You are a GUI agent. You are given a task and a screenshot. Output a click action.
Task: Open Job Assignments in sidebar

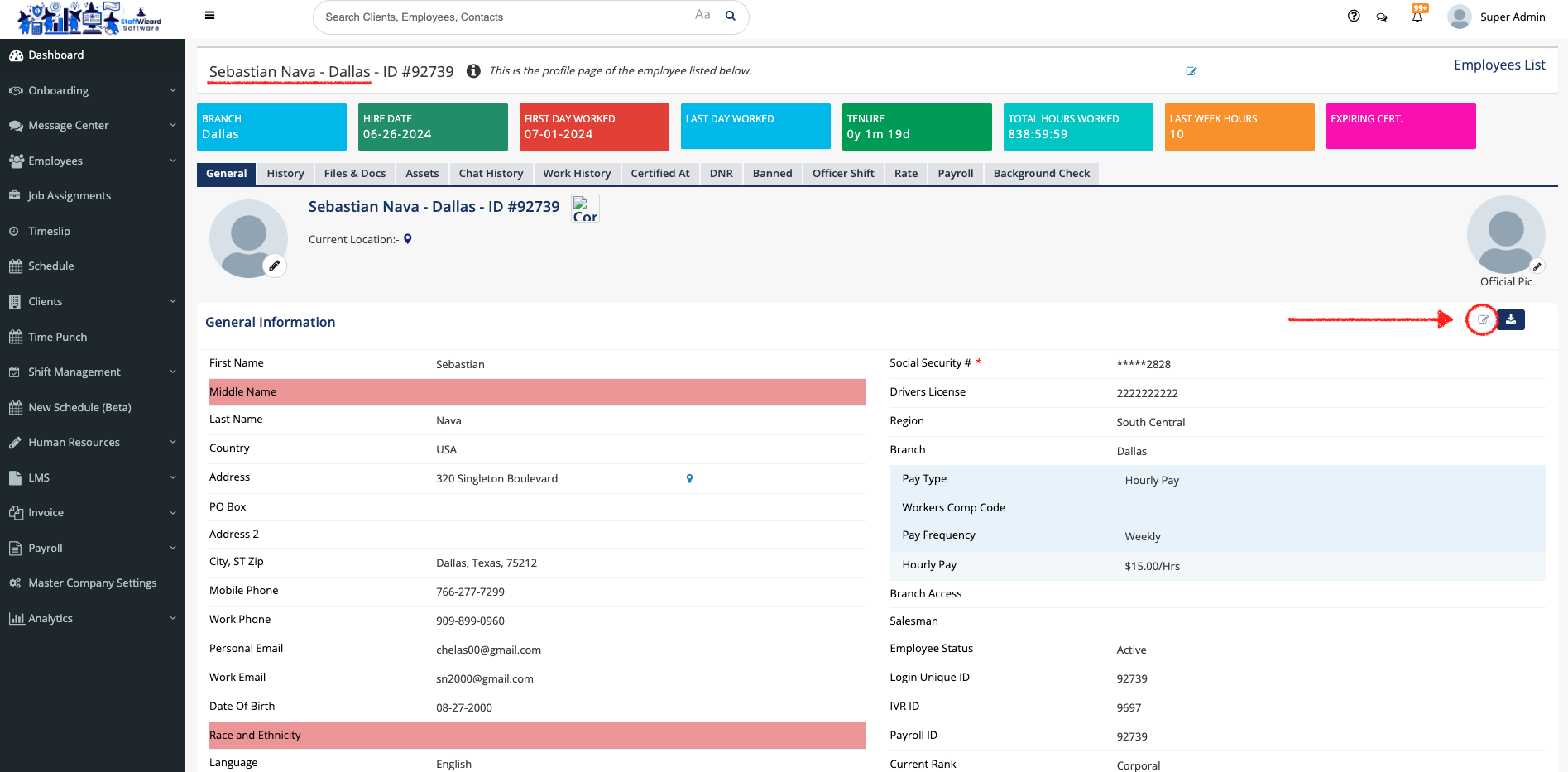(x=70, y=195)
